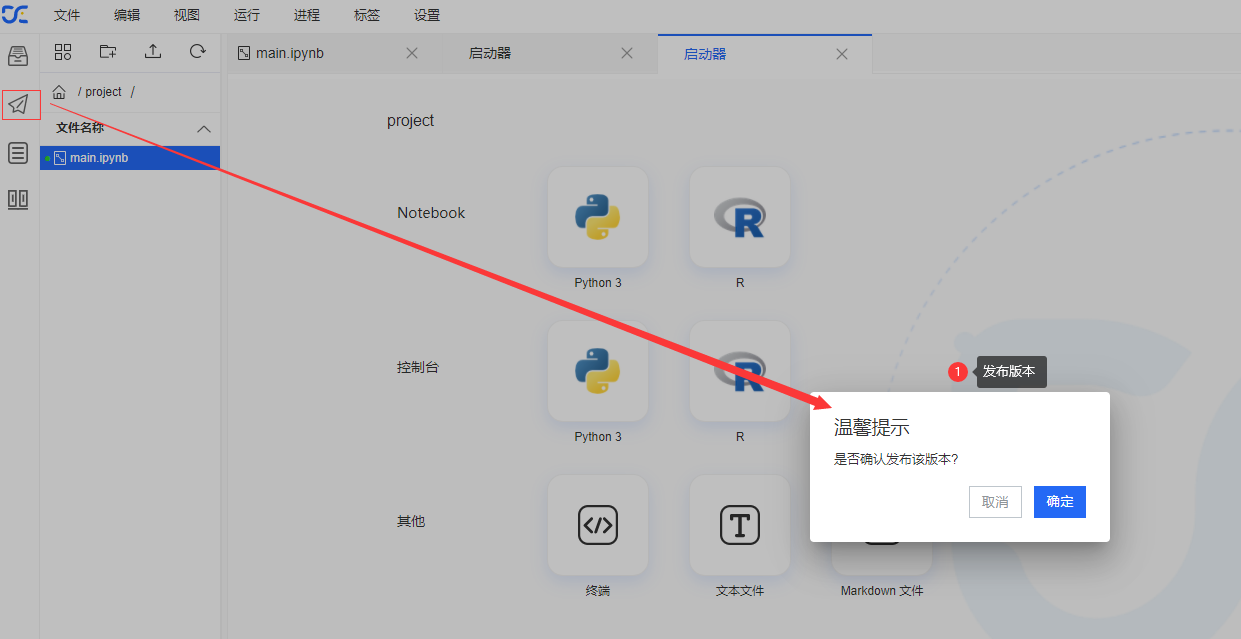The width and height of the screenshot is (1241, 639).
Task: Open the 视图 menu
Action: [187, 15]
